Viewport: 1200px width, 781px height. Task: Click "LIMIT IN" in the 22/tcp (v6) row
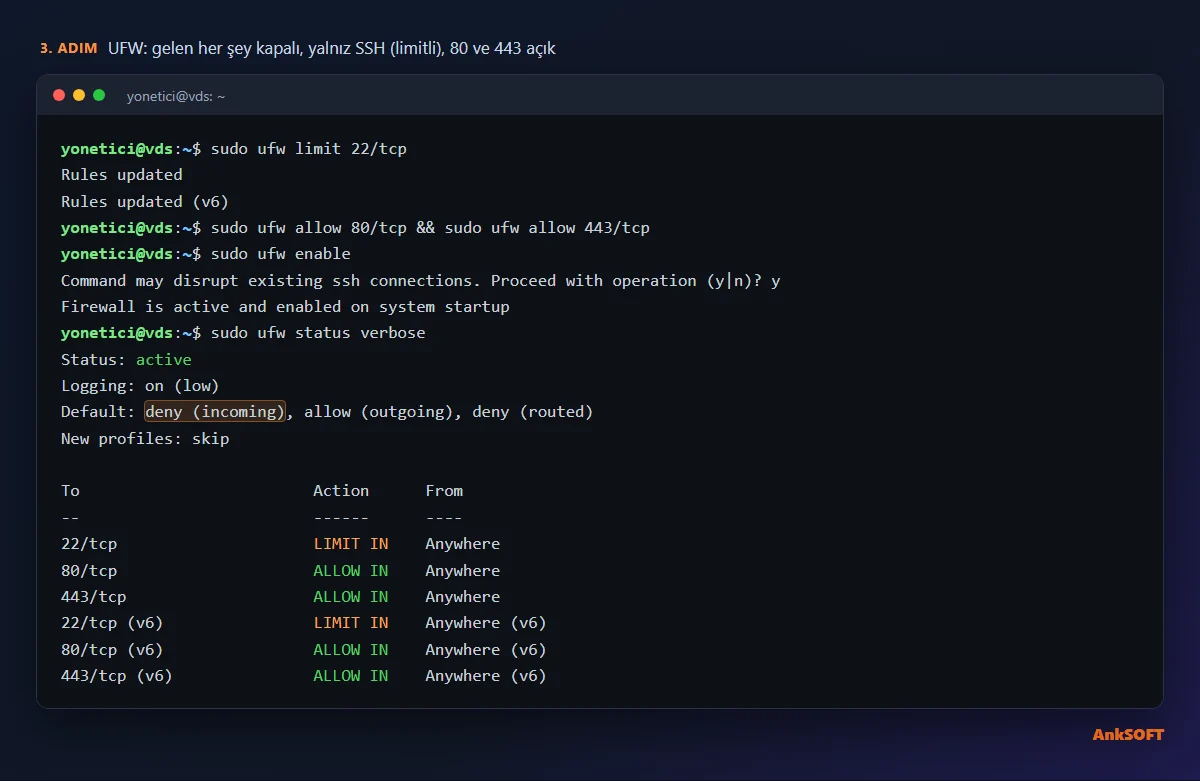pos(351,623)
